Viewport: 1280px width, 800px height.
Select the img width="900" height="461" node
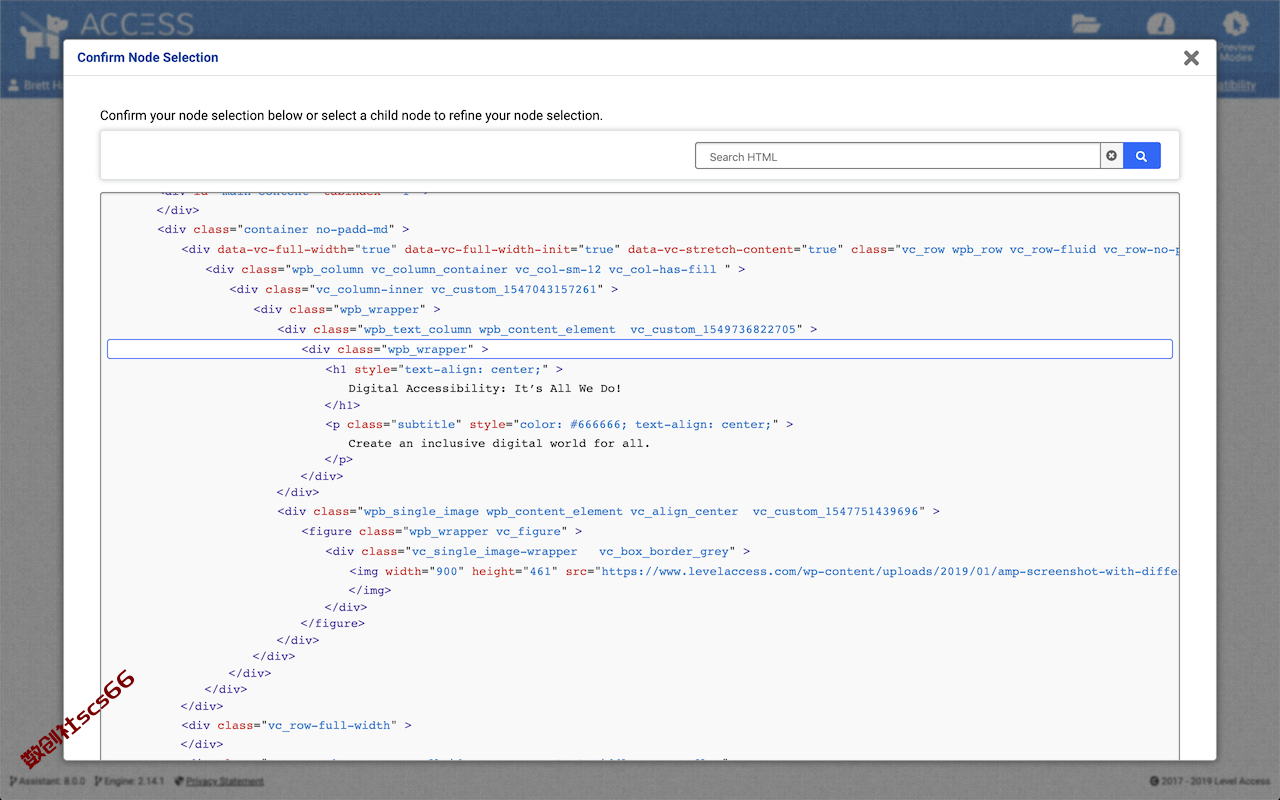coord(764,571)
